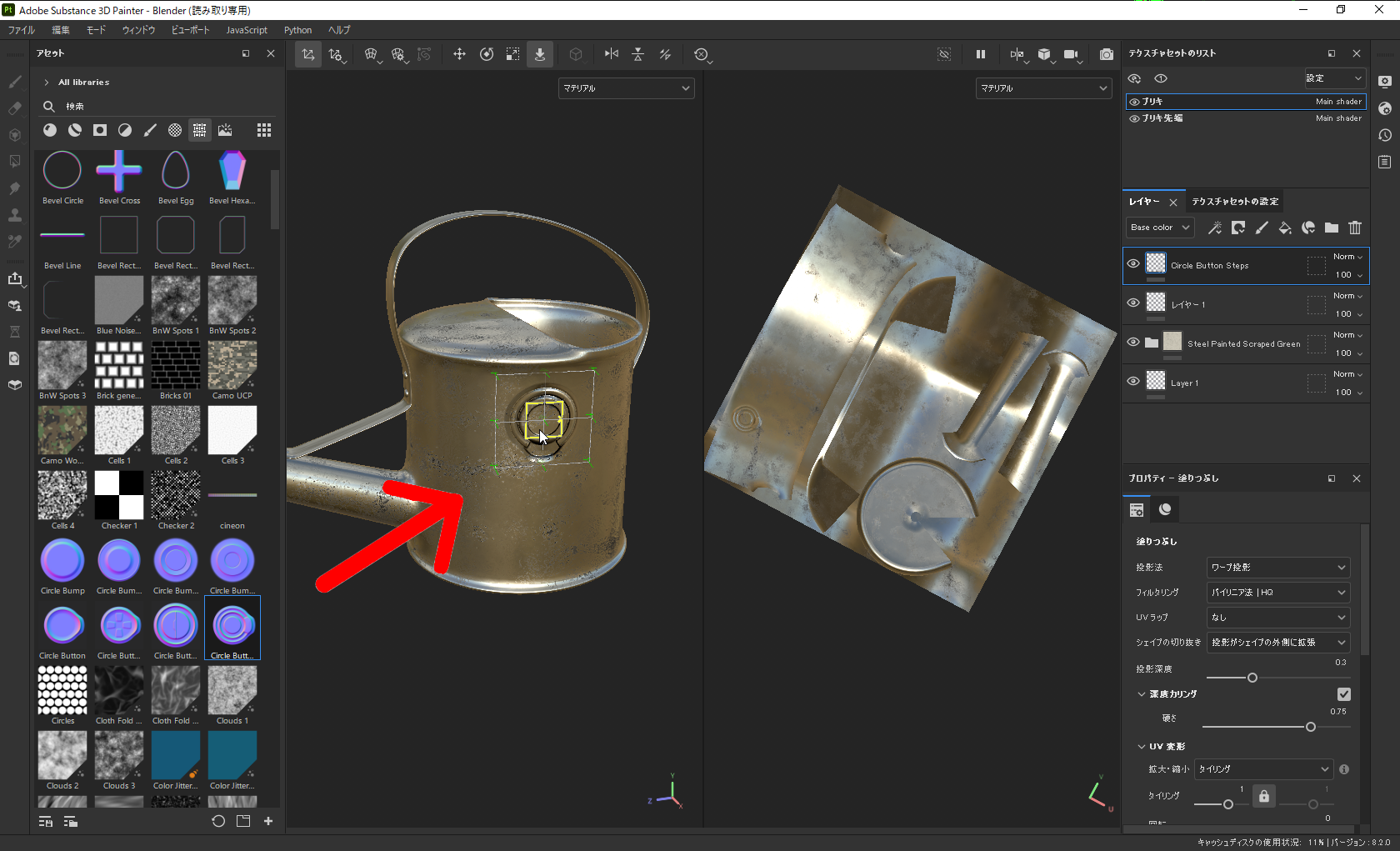Open the Base color channel dropdown
This screenshot has height=851, width=1400.
(1159, 227)
